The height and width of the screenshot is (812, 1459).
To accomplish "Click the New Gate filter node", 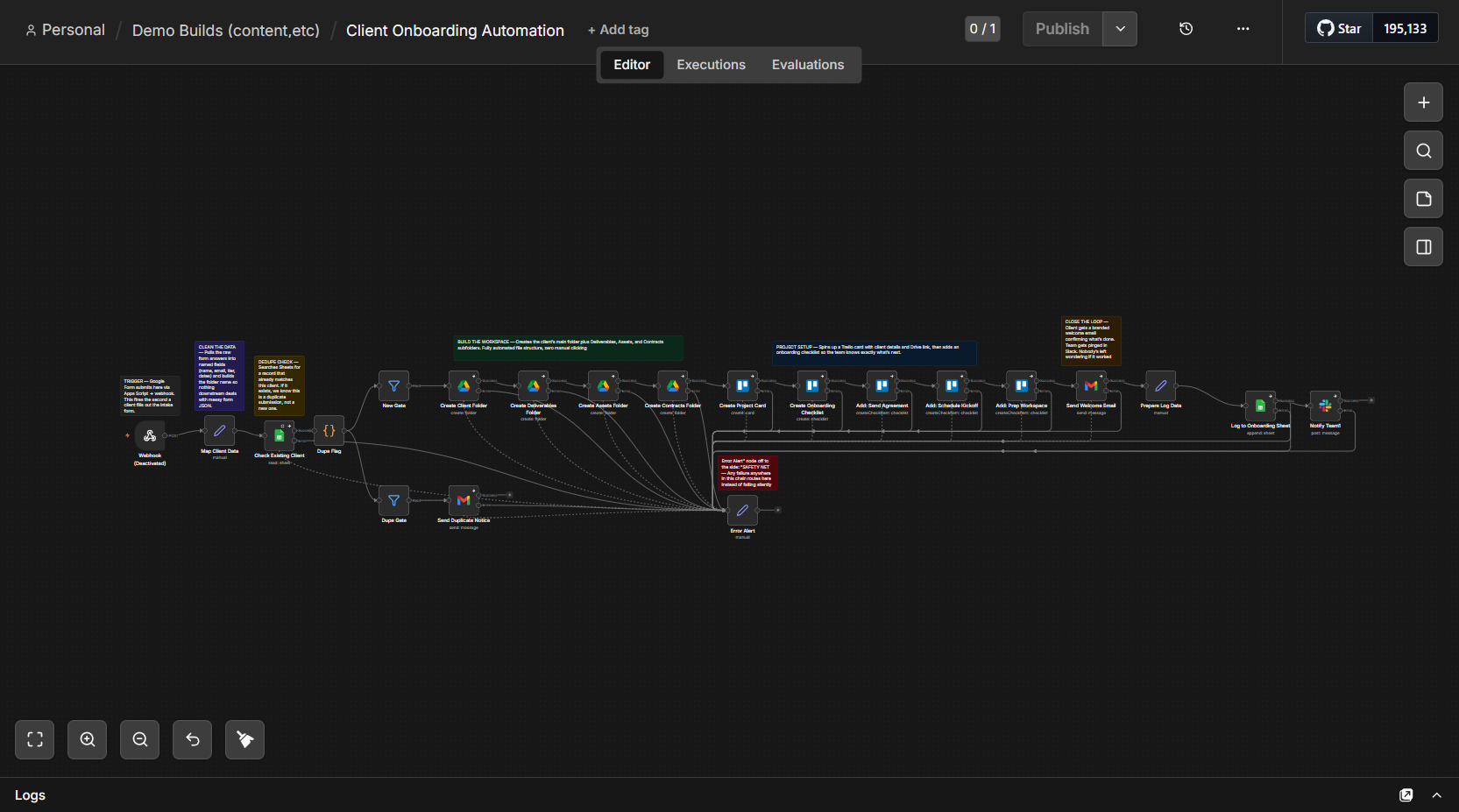I will [393, 385].
